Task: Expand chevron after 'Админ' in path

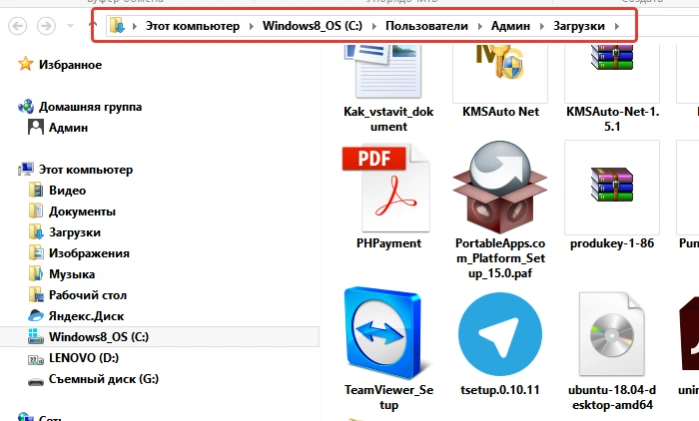Action: pyautogui.click(x=542, y=26)
